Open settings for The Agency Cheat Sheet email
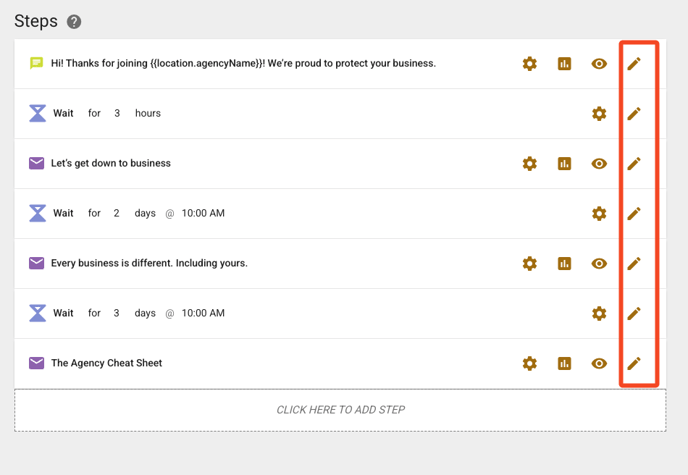Screen dimensions: 688x475 pos(530,364)
